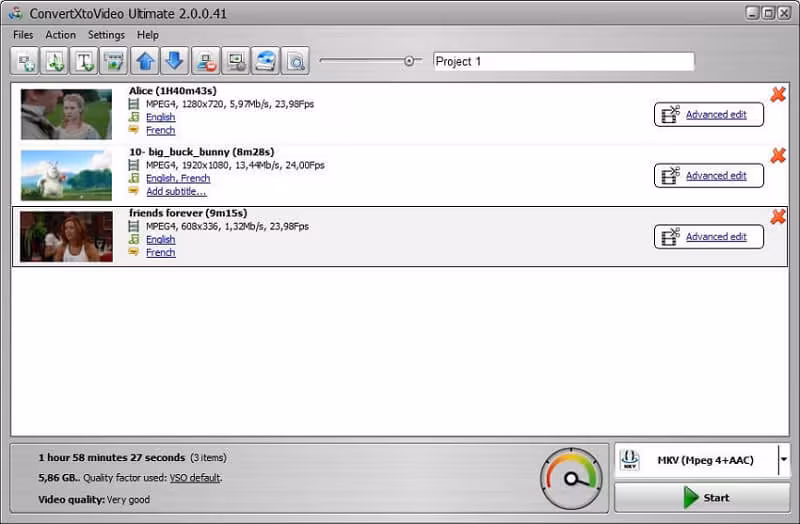Expand the output format dropdown arrow
The width and height of the screenshot is (800, 524).
[x=784, y=460]
